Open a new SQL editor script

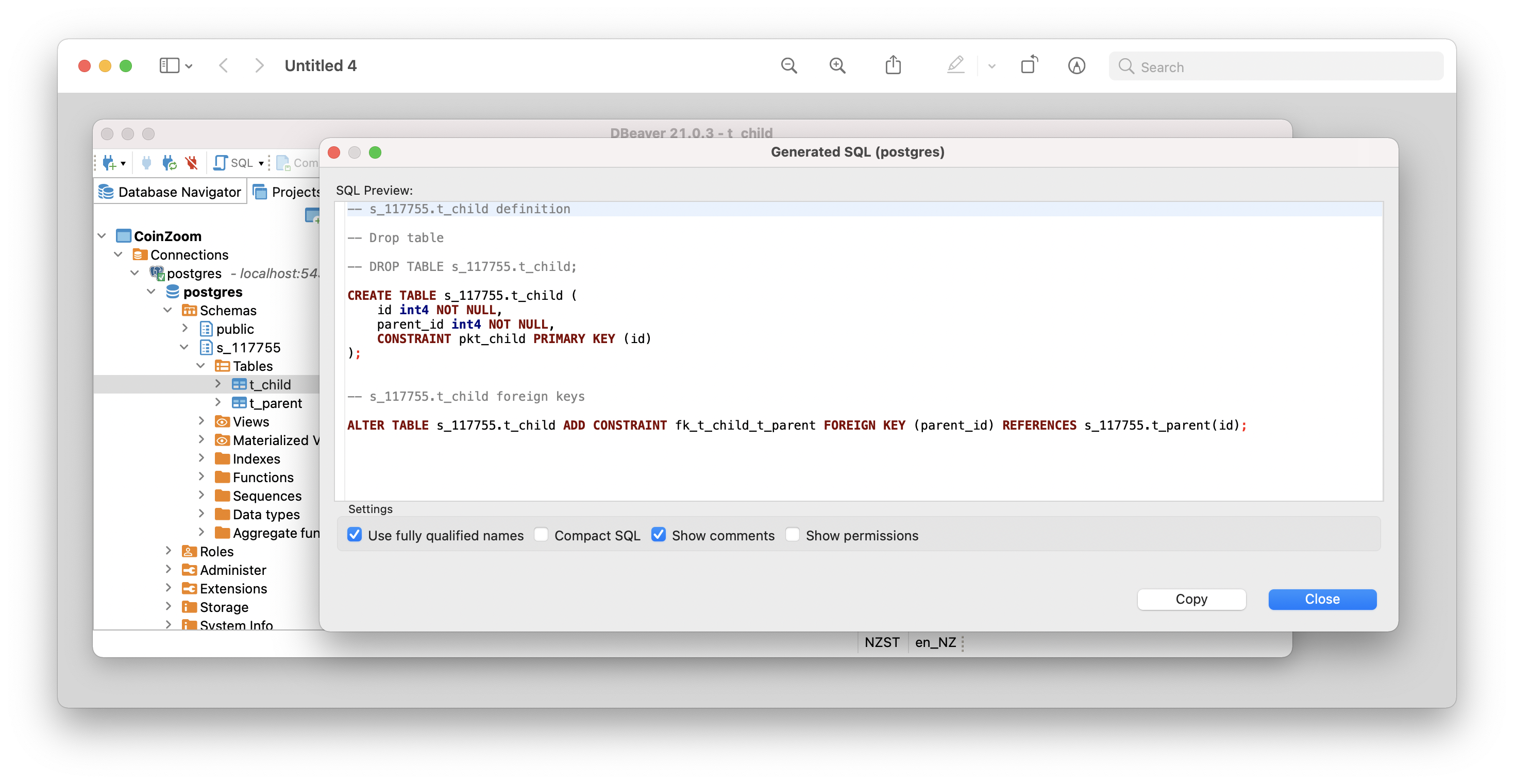point(233,163)
